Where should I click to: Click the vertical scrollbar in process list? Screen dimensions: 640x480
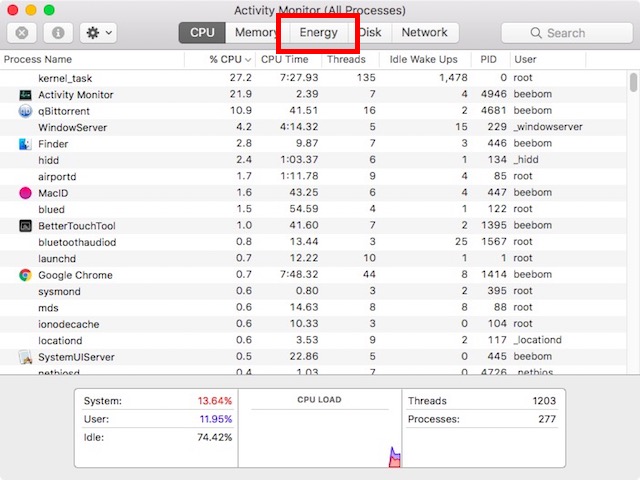(633, 82)
